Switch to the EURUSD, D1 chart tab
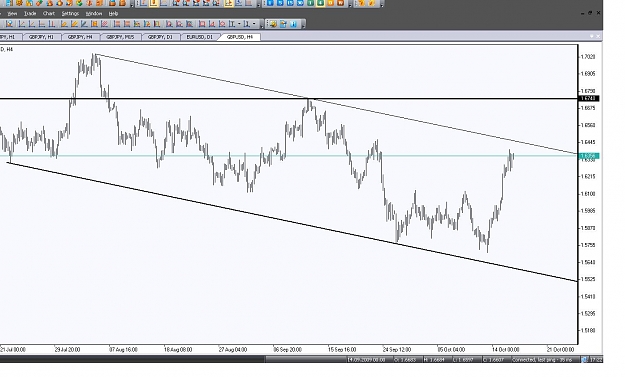The width and height of the screenshot is (625, 377). click(199, 37)
